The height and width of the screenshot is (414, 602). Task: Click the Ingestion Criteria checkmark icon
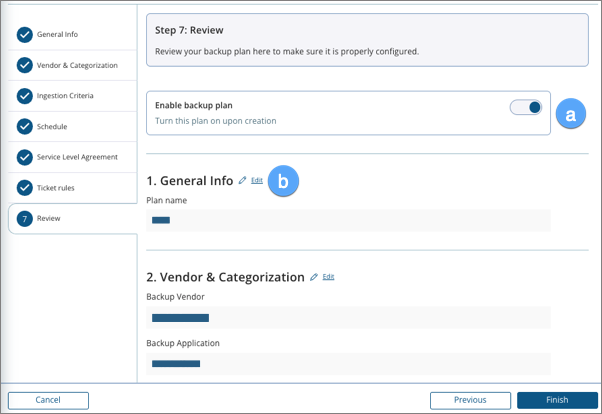tap(24, 96)
